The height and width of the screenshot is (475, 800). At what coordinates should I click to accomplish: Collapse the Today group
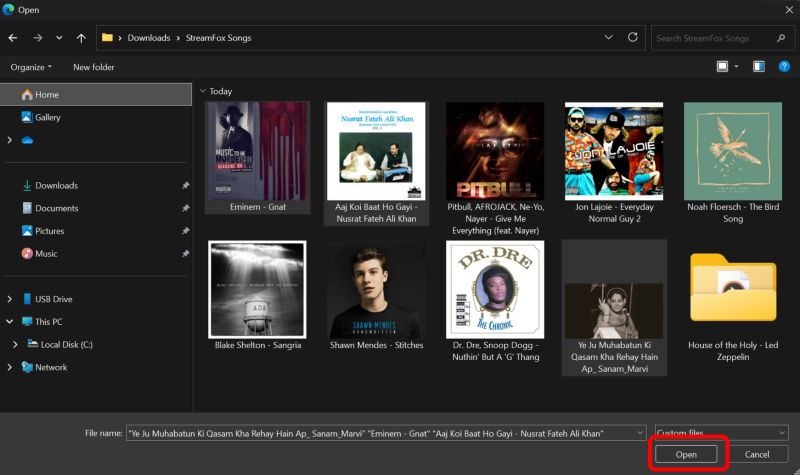point(201,91)
